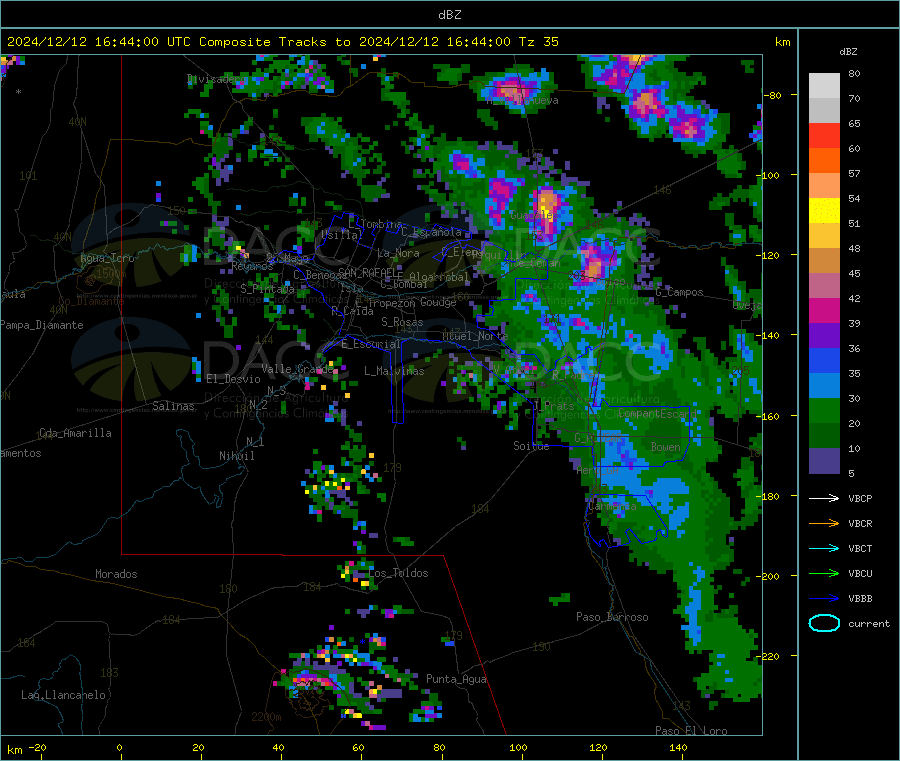Click the Carmensa map label
The width and height of the screenshot is (900, 761).
tap(612, 506)
